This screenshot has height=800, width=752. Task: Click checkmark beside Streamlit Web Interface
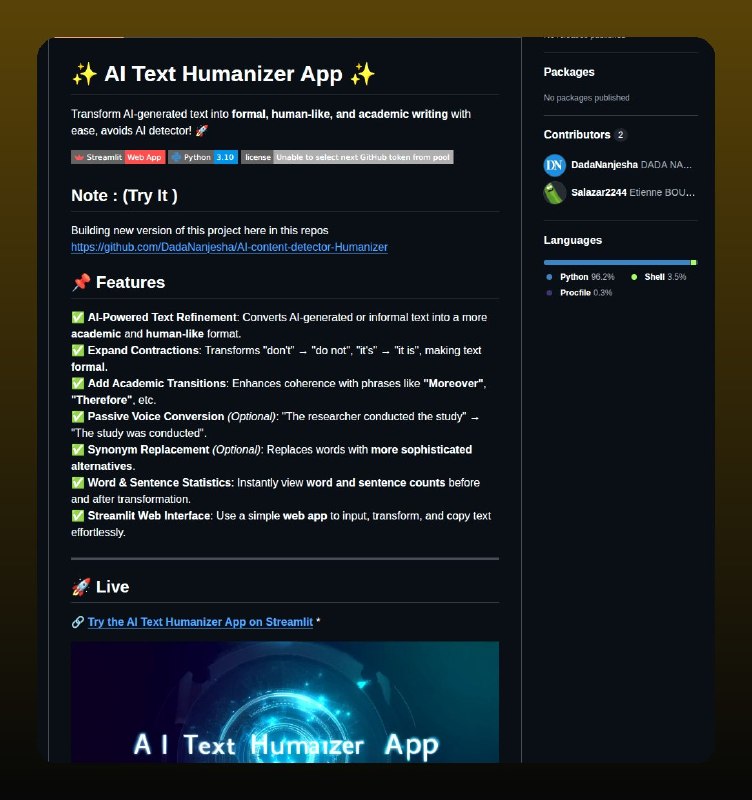point(78,516)
